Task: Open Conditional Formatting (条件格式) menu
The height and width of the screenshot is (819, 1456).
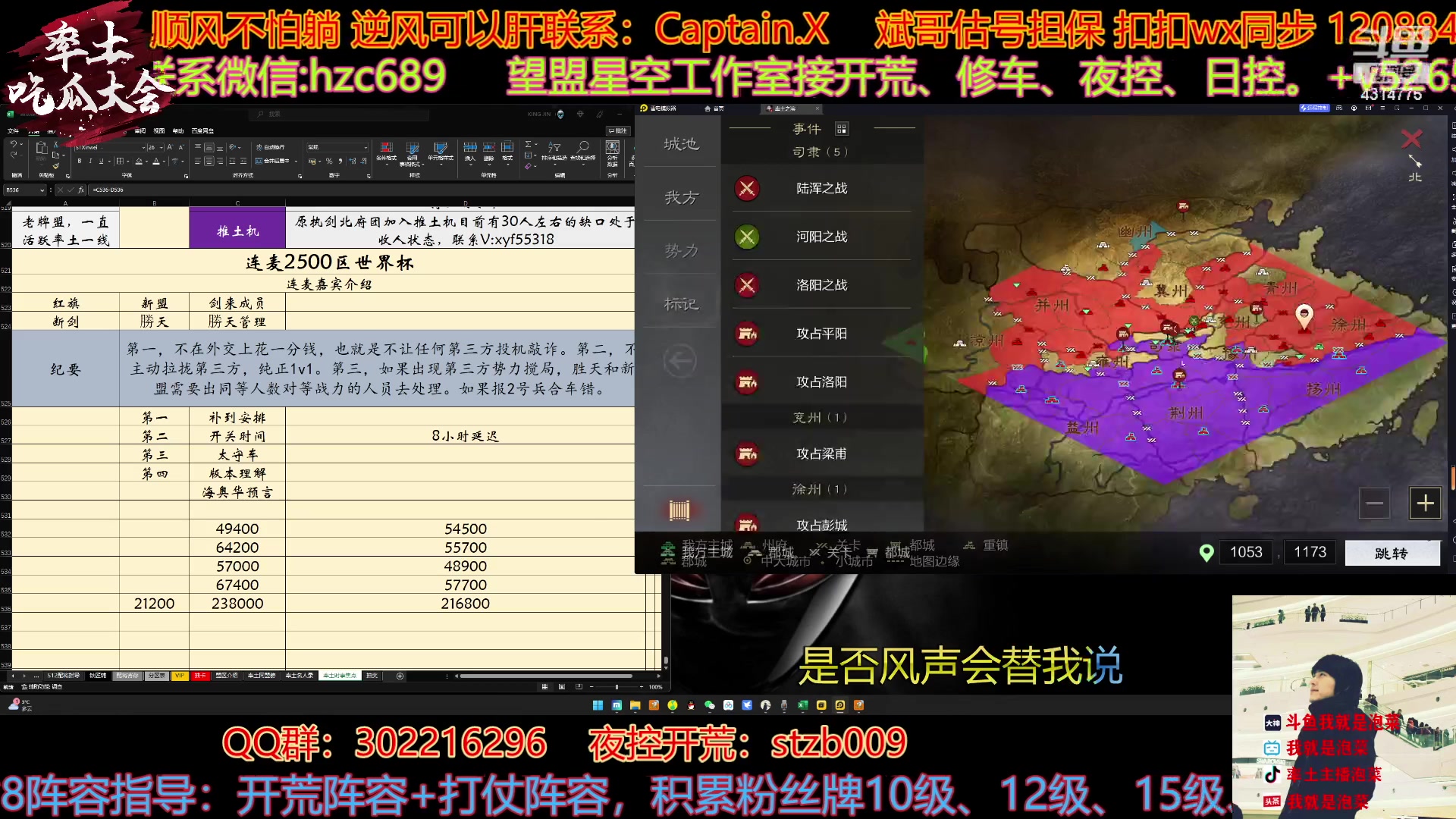Action: pyautogui.click(x=387, y=154)
